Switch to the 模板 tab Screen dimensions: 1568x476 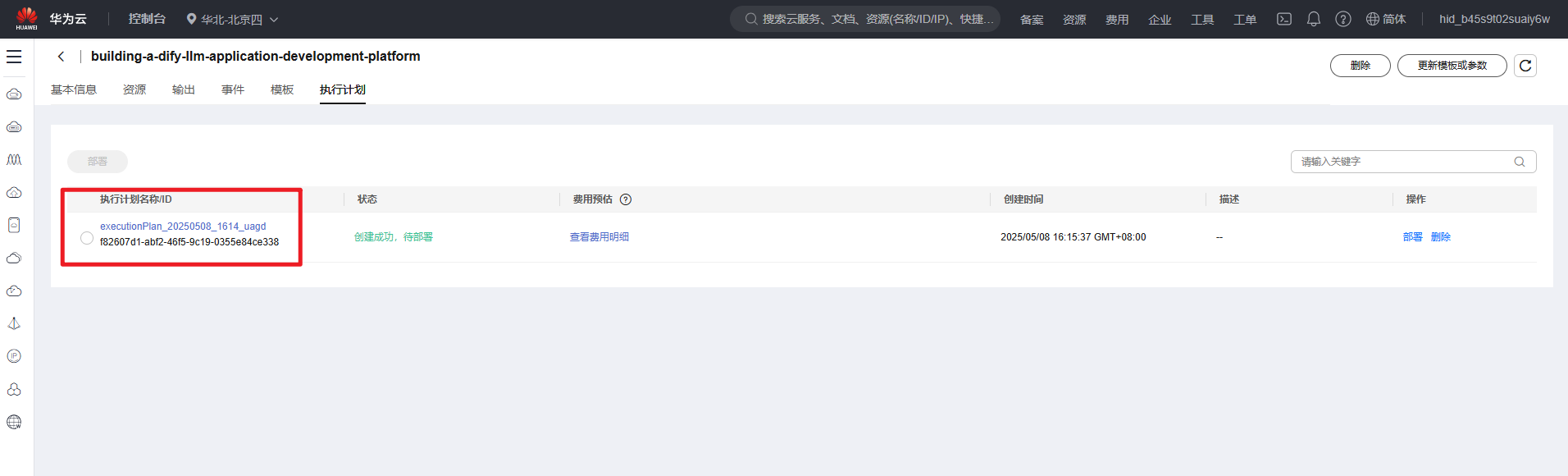282,89
